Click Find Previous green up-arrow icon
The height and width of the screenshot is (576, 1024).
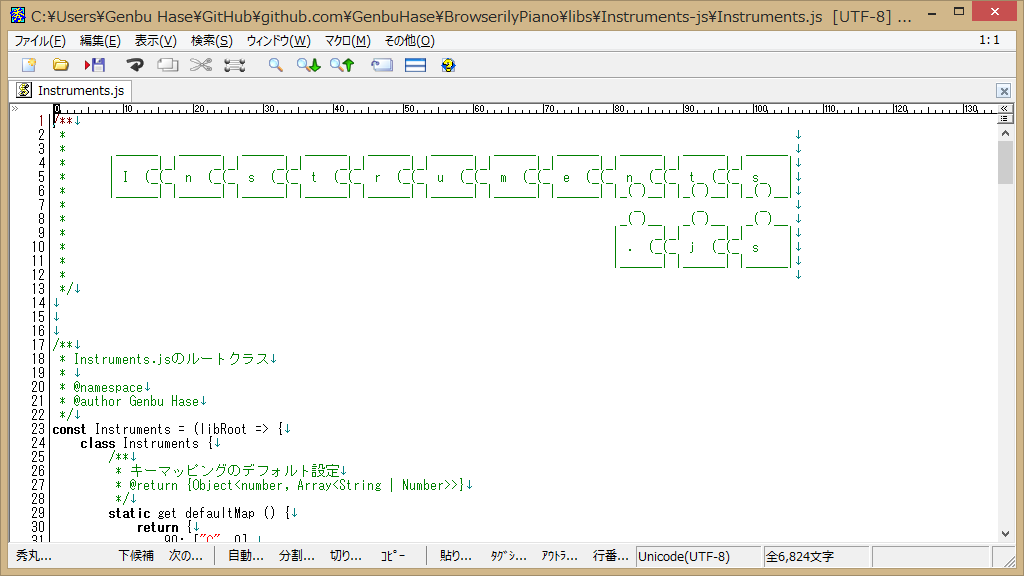[x=342, y=65]
